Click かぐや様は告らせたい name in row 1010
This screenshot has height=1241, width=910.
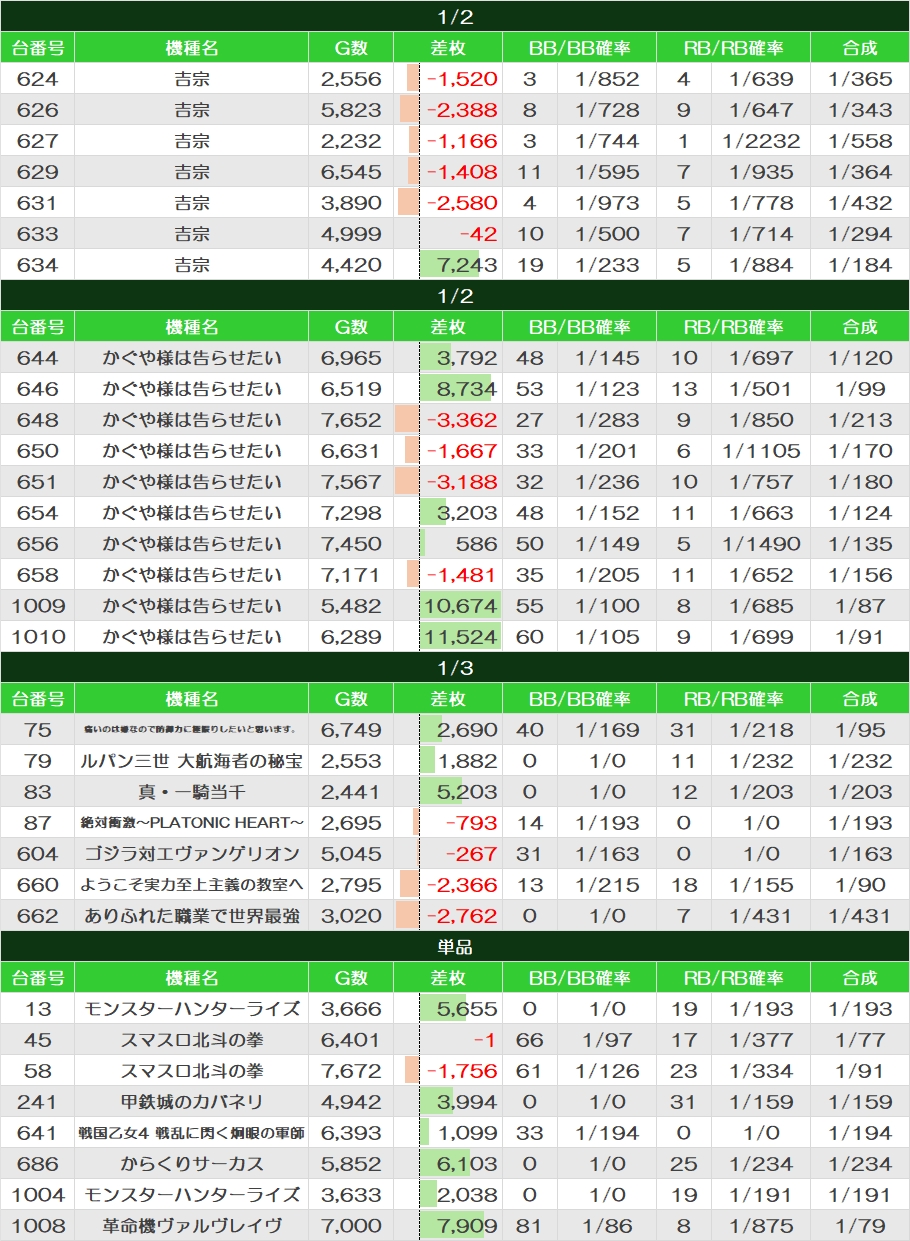192,637
